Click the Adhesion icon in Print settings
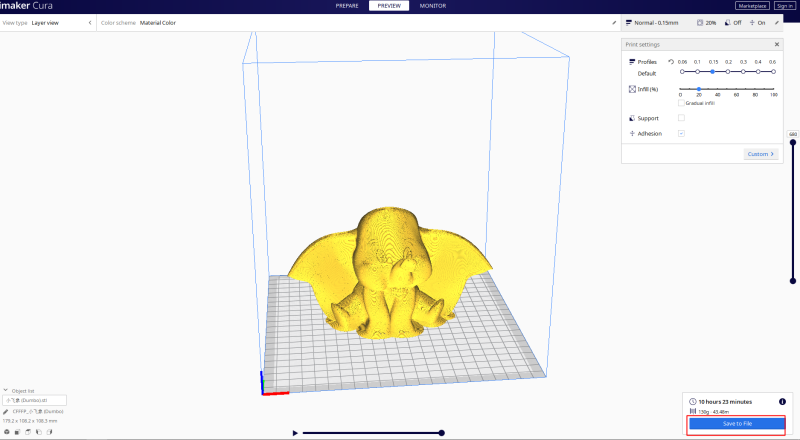The width and height of the screenshot is (800, 440). point(632,134)
